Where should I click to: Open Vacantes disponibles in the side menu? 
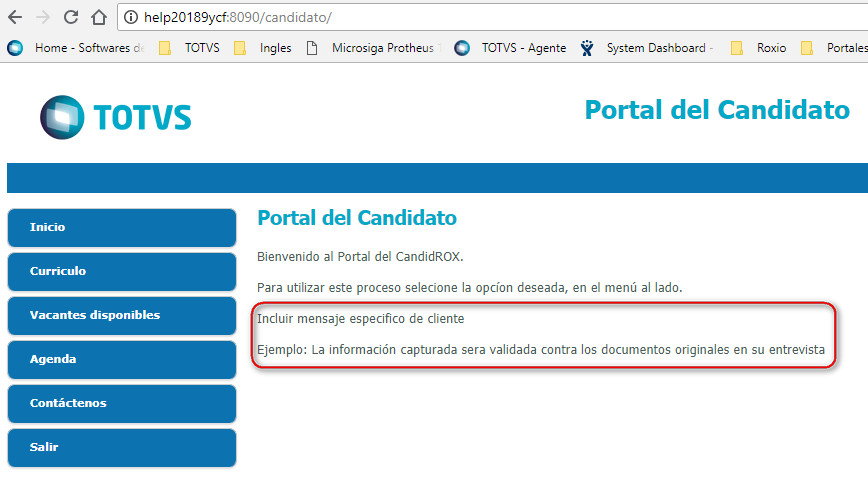coord(122,316)
